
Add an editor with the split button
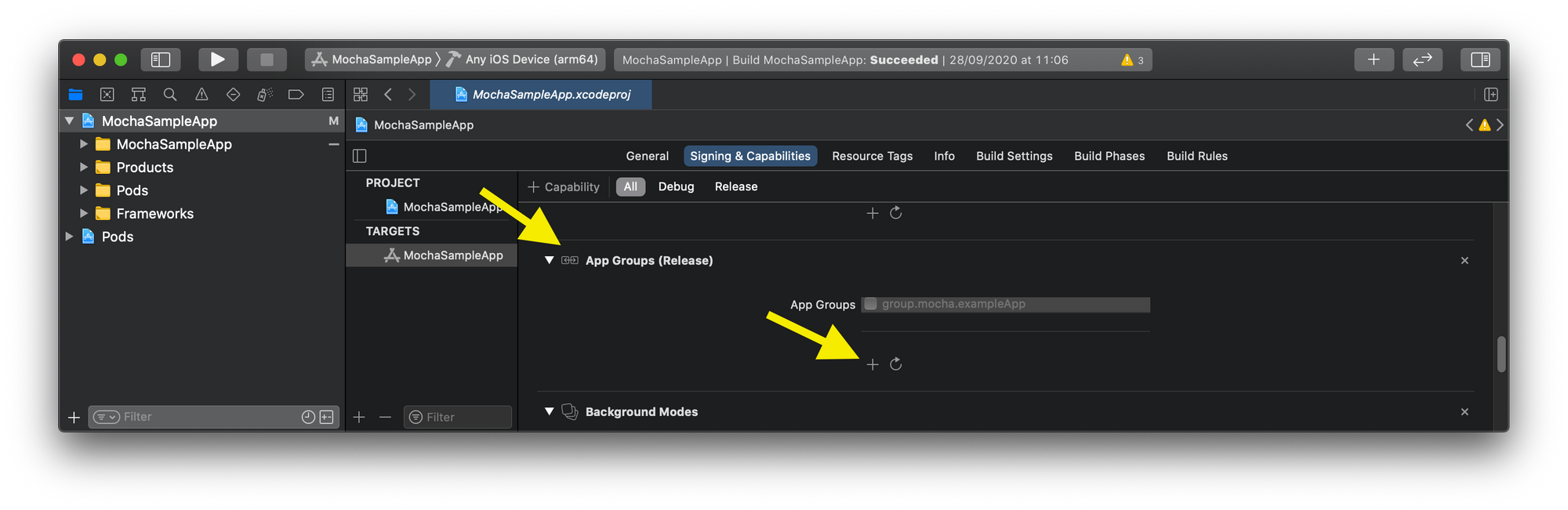pyautogui.click(x=1491, y=95)
